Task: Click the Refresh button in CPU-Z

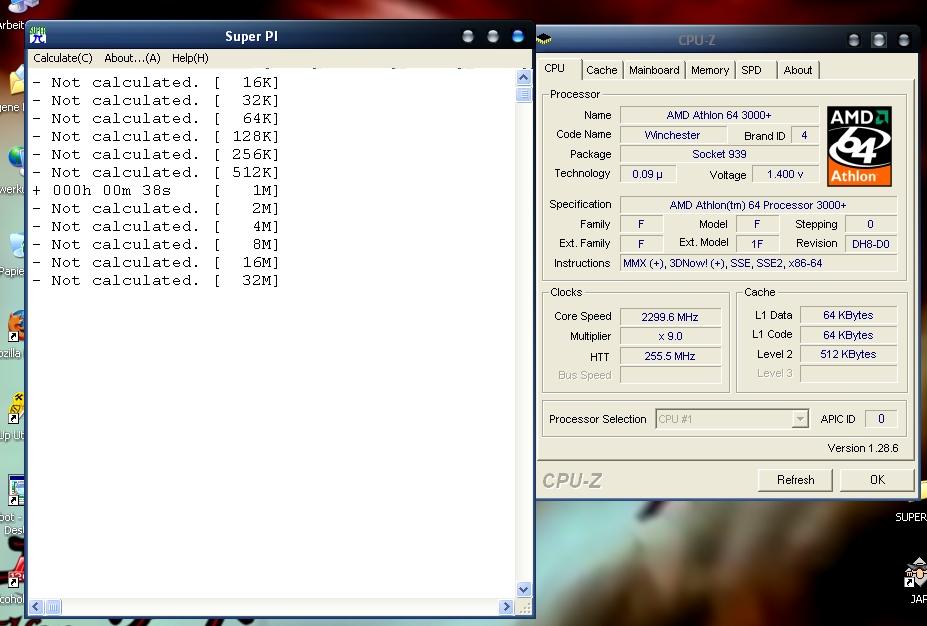Action: (795, 479)
